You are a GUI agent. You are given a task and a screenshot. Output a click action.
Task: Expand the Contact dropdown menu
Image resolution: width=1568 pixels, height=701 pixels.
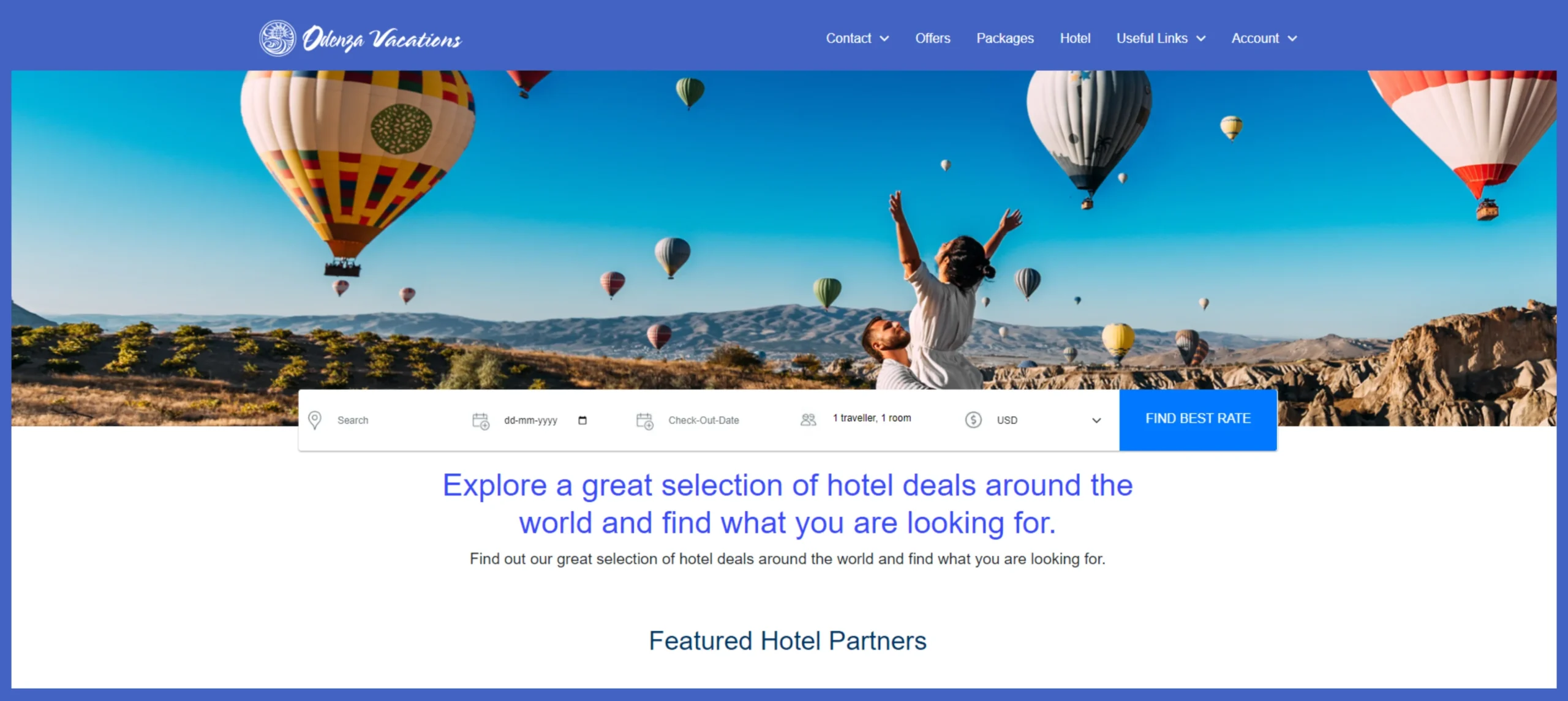click(856, 38)
